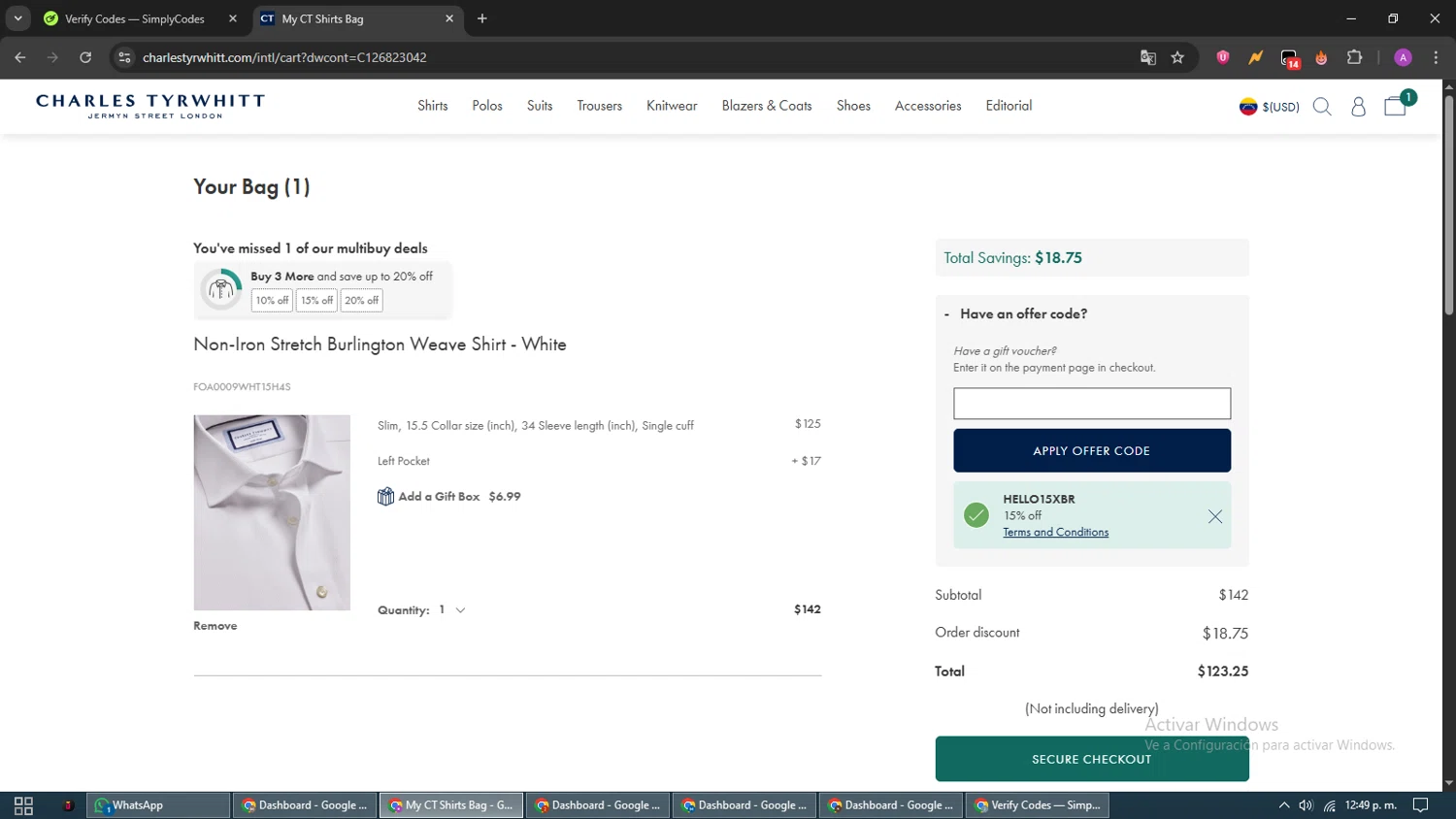Switch to Verify Codes taskbar window
This screenshot has width=1456, height=819.
(x=1039, y=805)
